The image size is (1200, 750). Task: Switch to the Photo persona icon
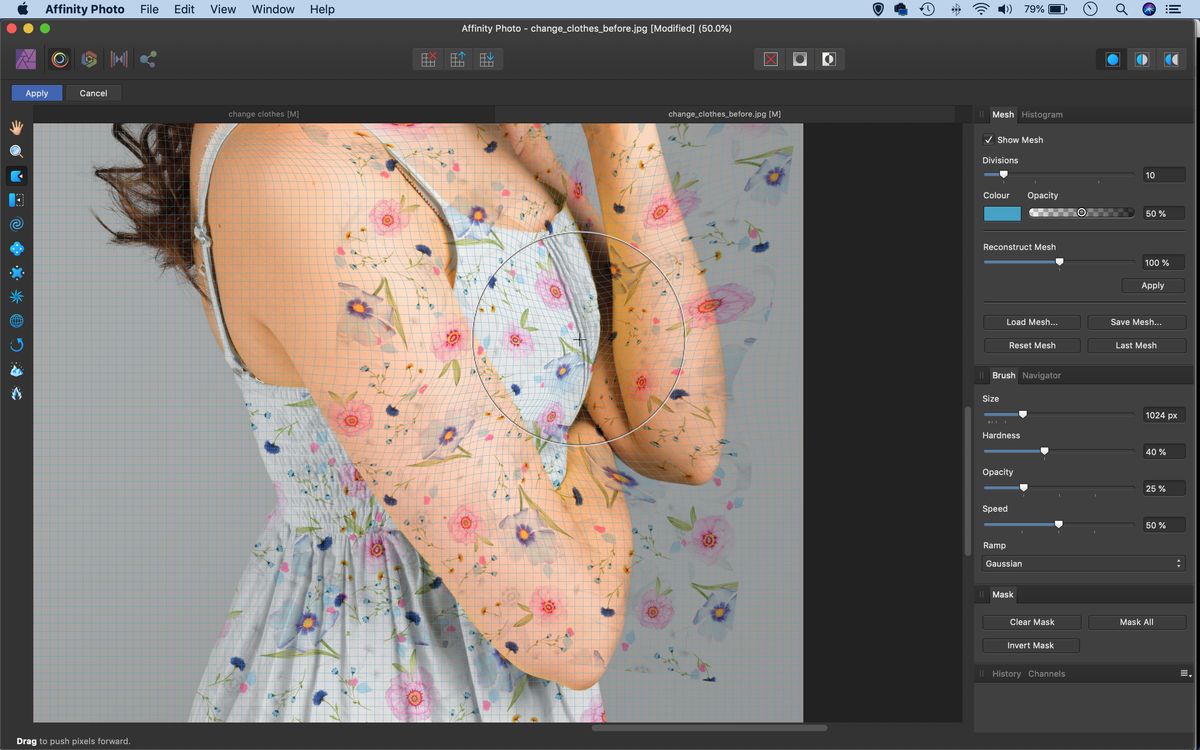(x=25, y=59)
